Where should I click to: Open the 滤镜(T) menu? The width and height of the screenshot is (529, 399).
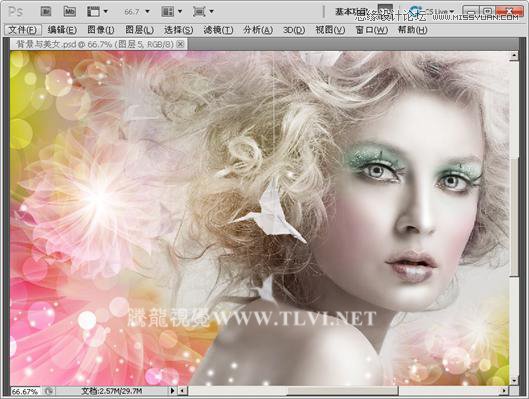(x=218, y=30)
